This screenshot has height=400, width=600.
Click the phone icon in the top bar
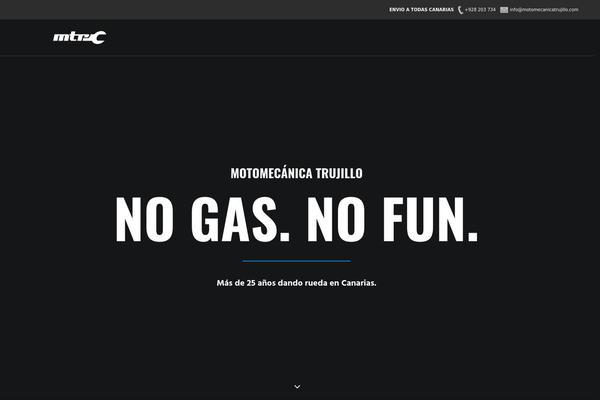pos(460,10)
